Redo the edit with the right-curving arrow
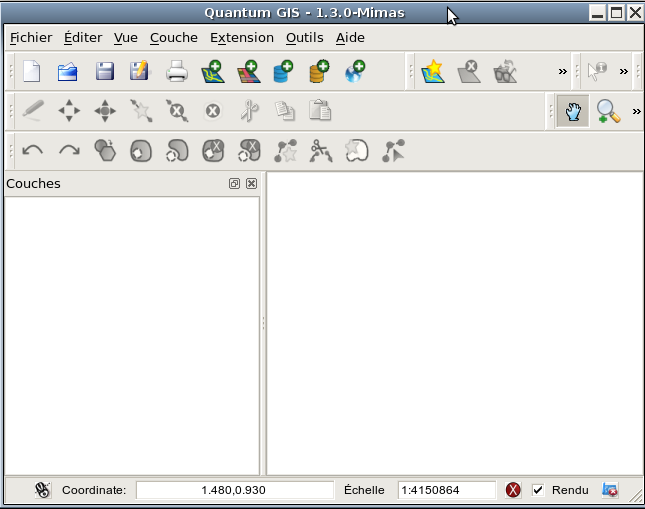 click(x=69, y=151)
